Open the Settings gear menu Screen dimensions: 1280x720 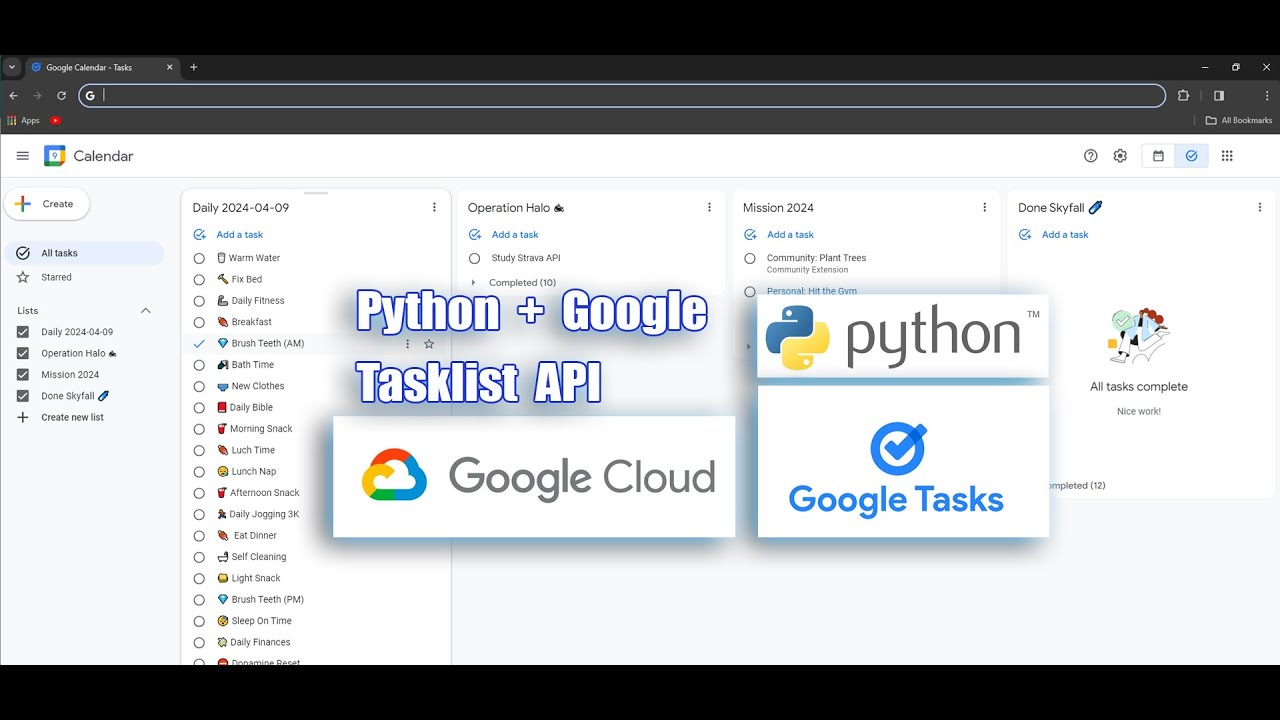[1120, 156]
